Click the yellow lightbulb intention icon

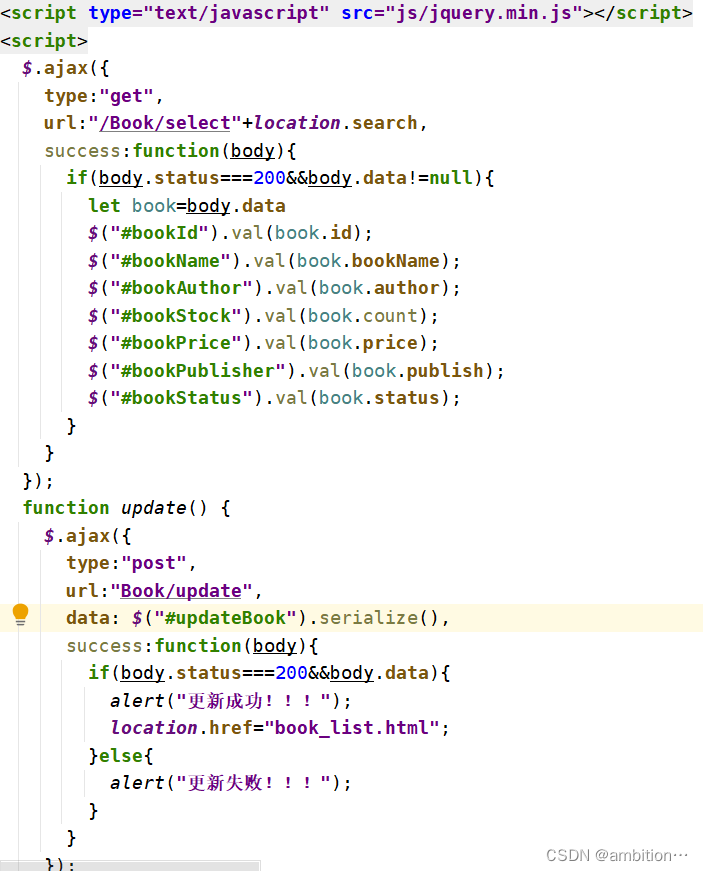[21, 615]
